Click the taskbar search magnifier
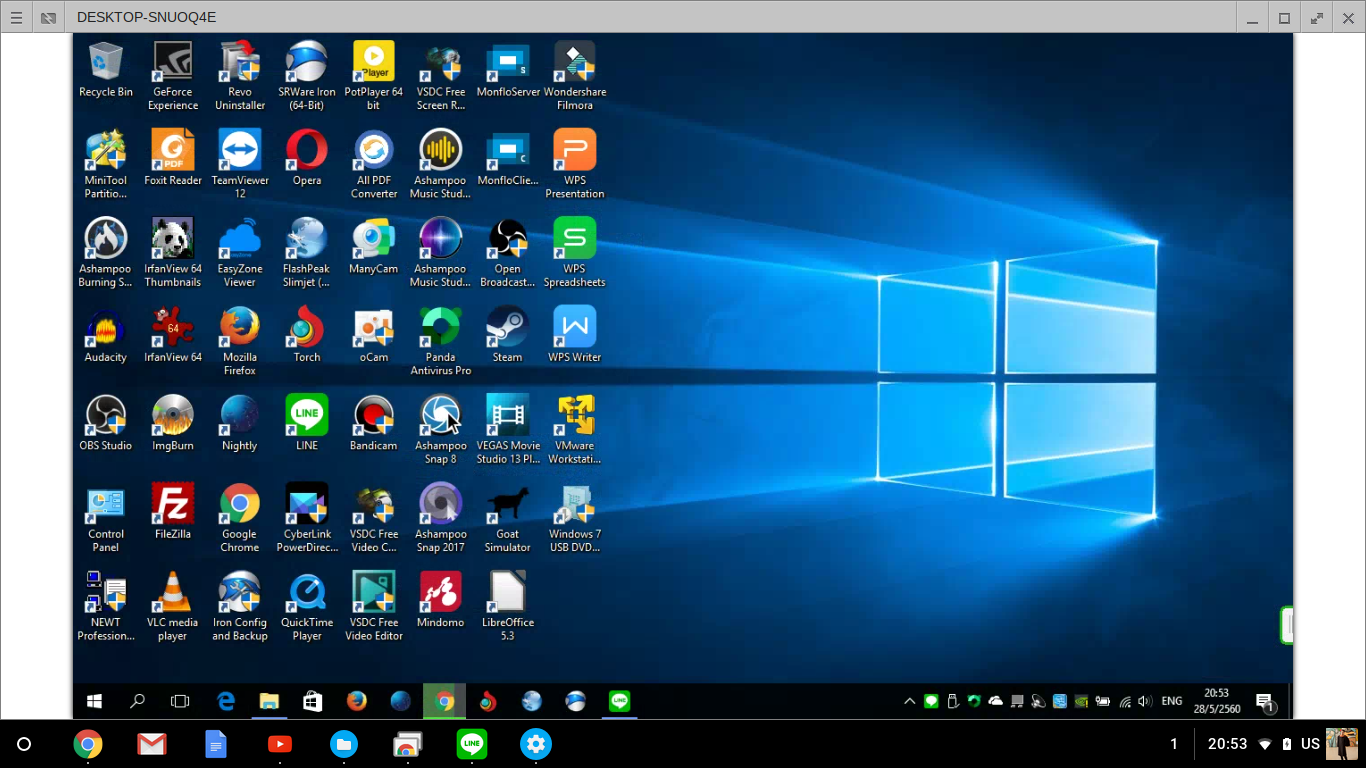This screenshot has height=768, width=1366. click(x=138, y=702)
